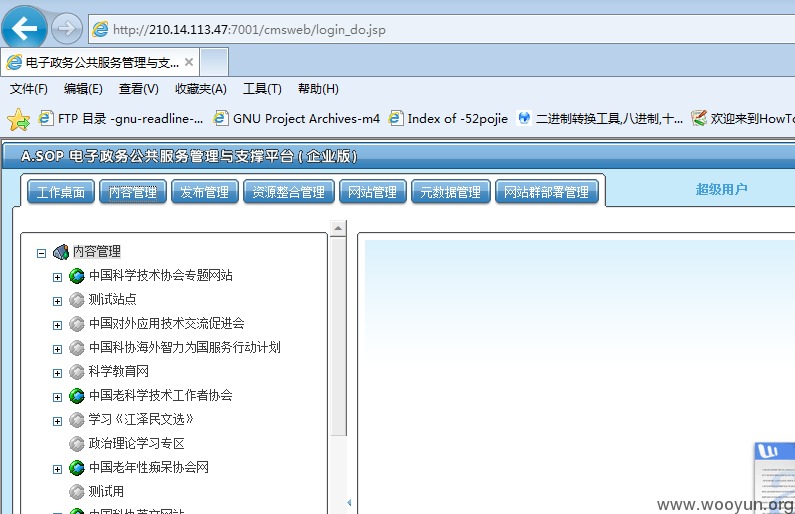
Task: Select 科学教育网 in the content tree
Action: tap(119, 372)
